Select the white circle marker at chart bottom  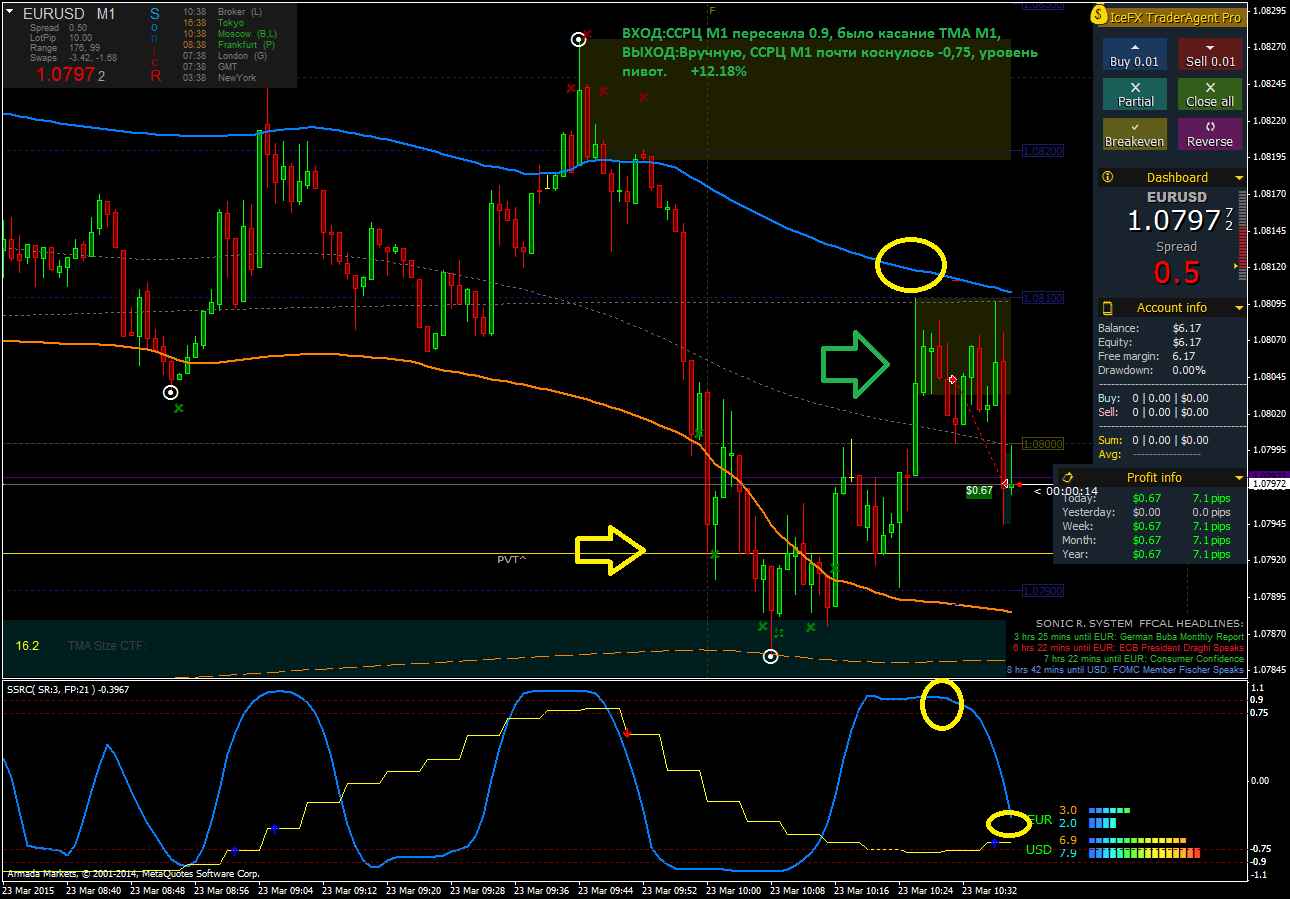tap(770, 656)
